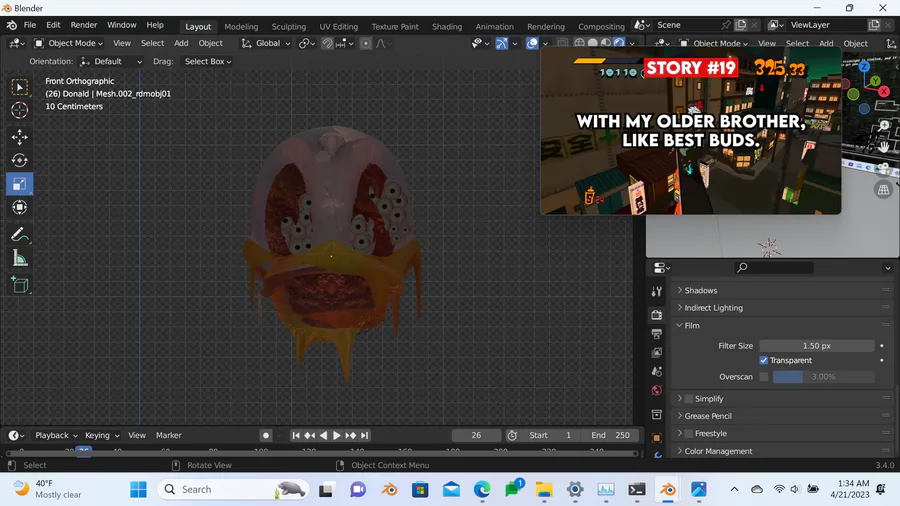Play the animation in reverse
The image size is (900, 506).
coord(323,435)
